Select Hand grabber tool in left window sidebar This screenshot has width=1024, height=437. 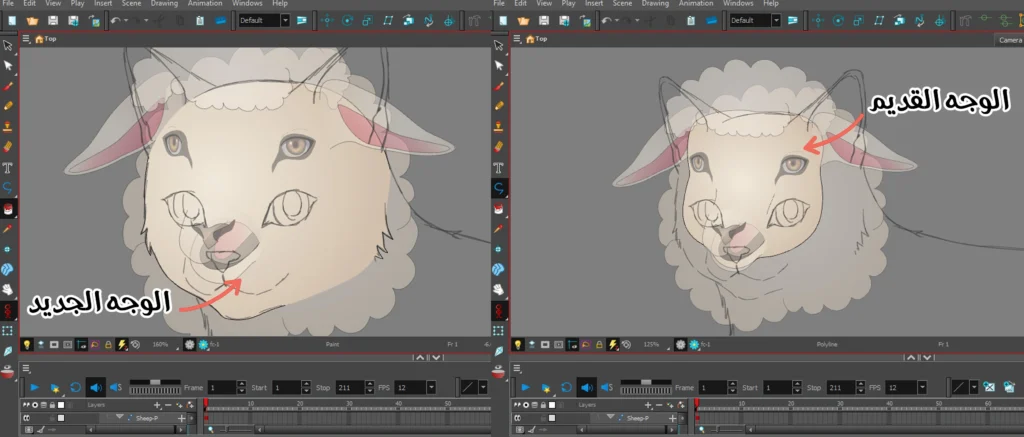pos(8,288)
